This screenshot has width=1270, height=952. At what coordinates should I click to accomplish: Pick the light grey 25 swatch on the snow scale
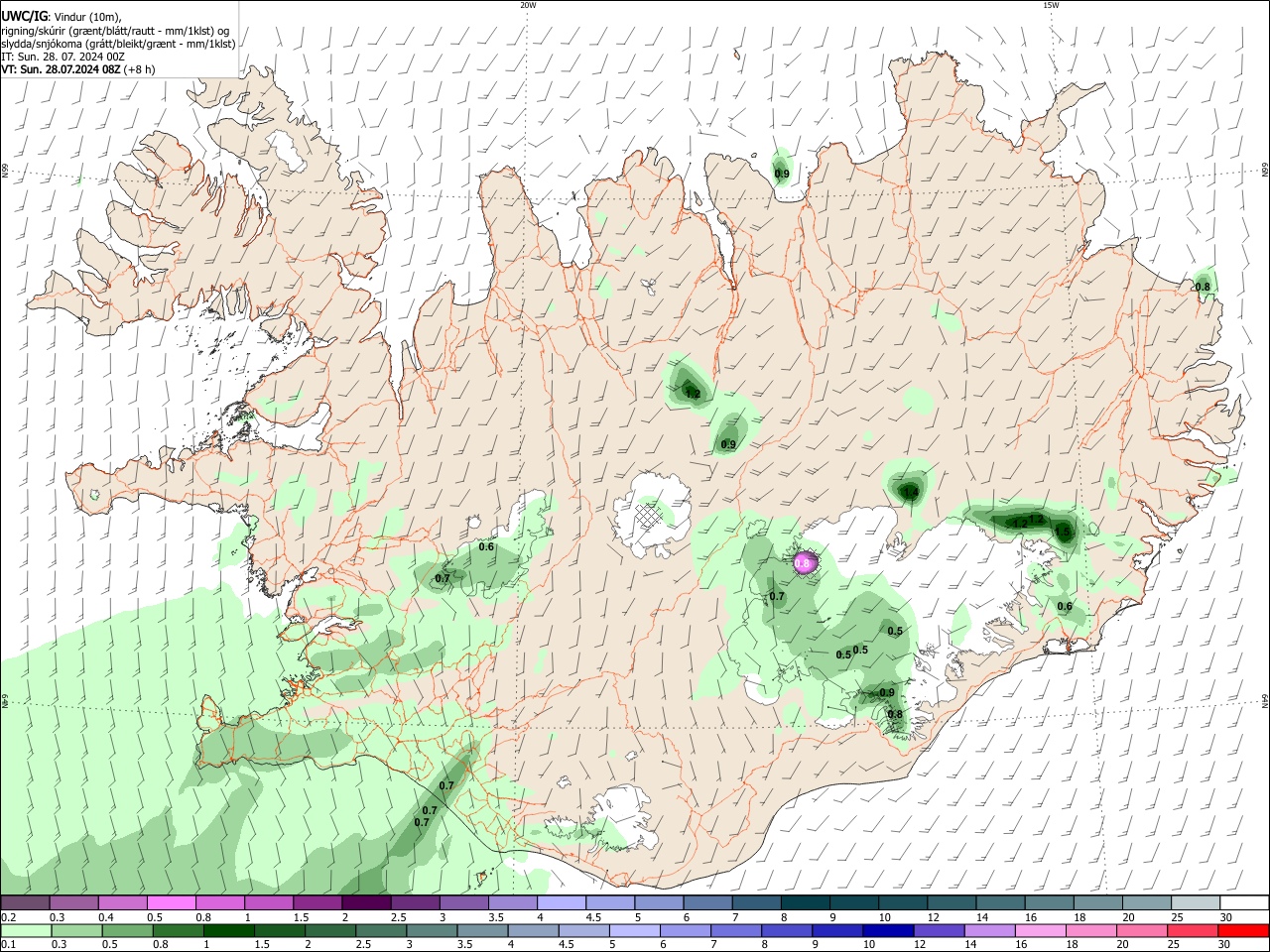pos(1196,903)
